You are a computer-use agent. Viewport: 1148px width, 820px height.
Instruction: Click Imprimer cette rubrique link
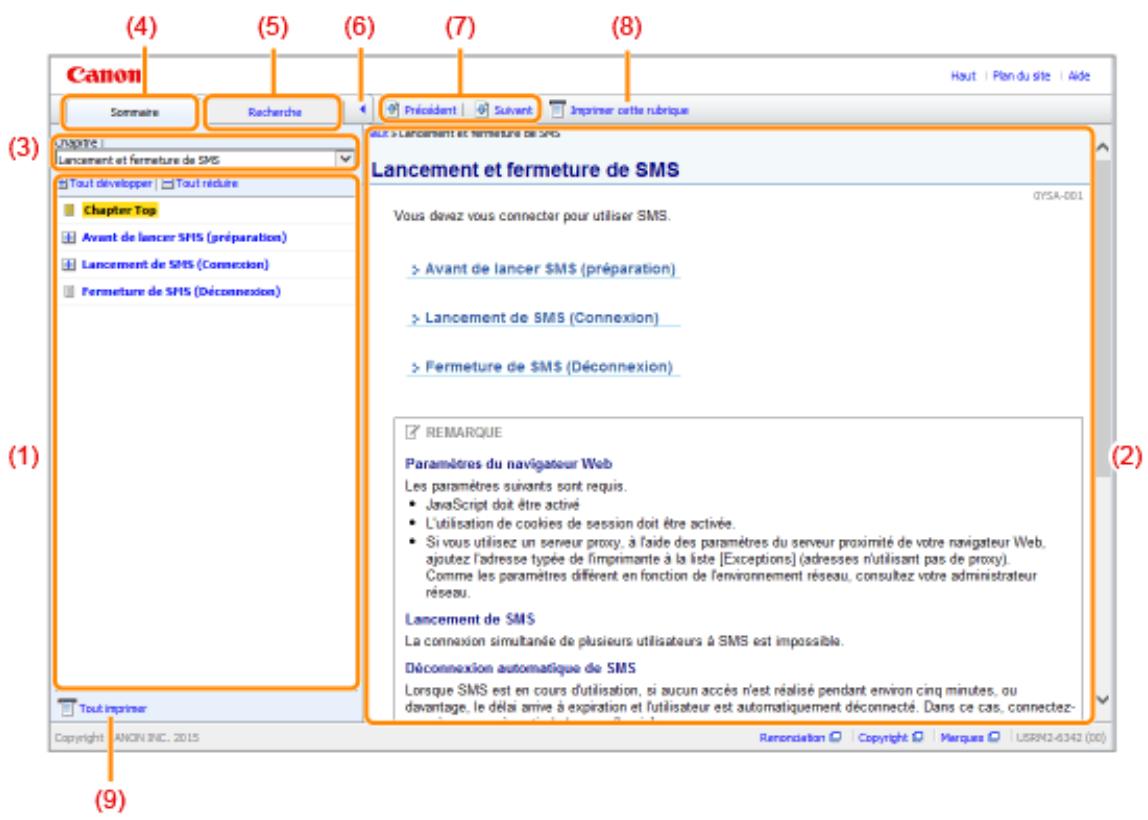(x=629, y=111)
